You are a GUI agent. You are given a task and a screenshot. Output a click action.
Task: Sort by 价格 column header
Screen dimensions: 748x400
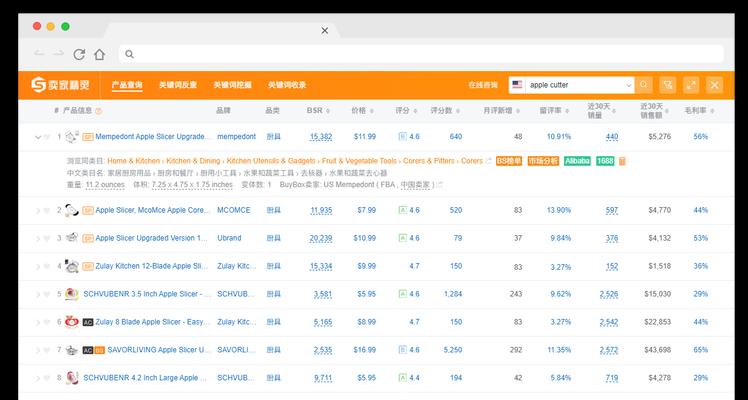[x=363, y=111]
